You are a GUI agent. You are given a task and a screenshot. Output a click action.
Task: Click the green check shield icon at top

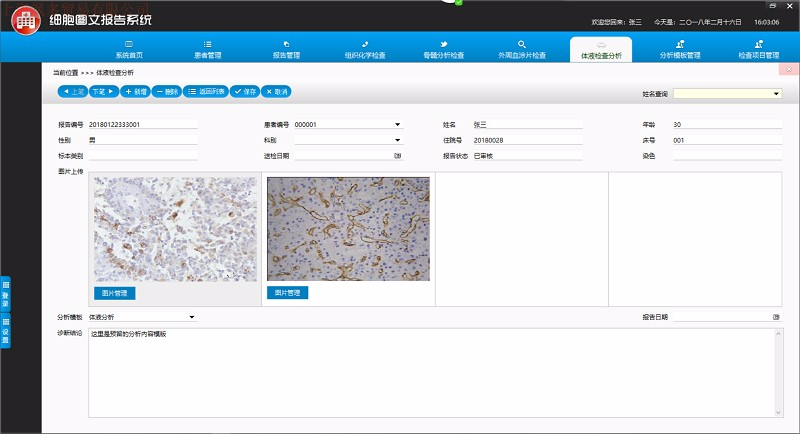(458, 3)
